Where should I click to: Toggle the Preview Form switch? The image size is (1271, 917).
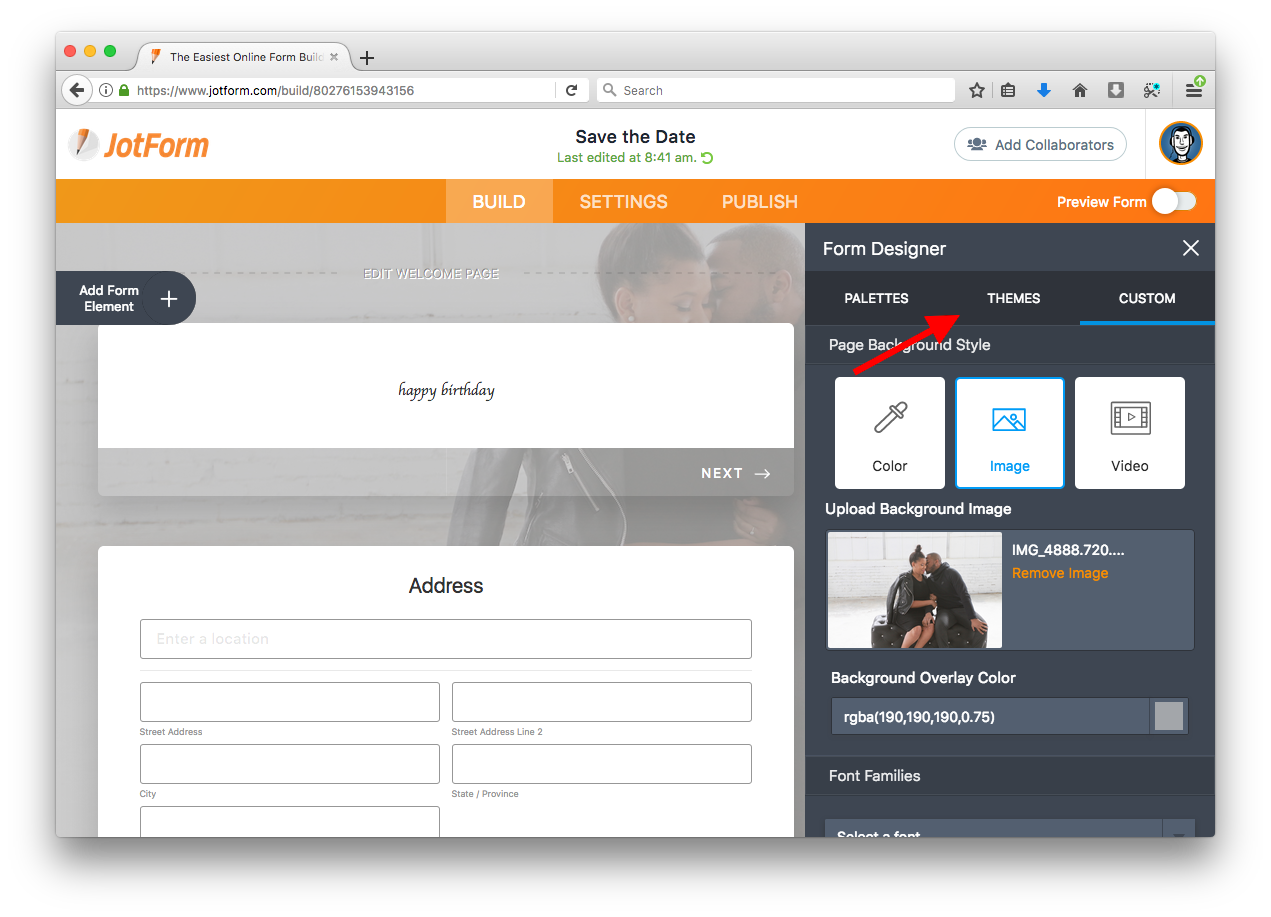(x=1174, y=201)
